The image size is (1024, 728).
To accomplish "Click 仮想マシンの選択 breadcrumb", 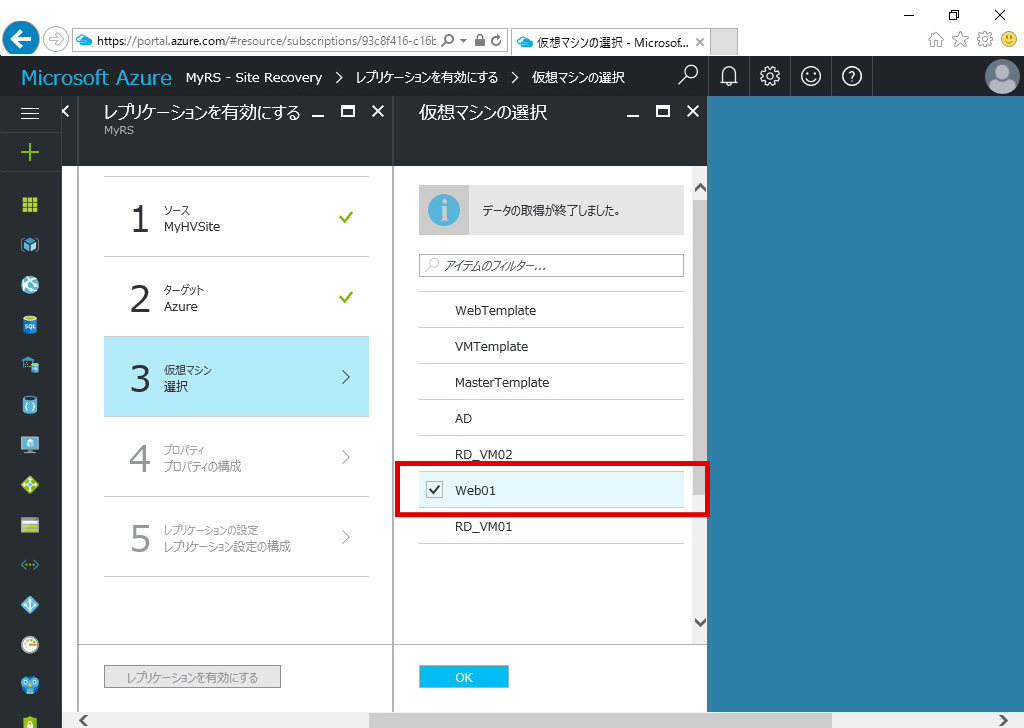I will 578,78.
